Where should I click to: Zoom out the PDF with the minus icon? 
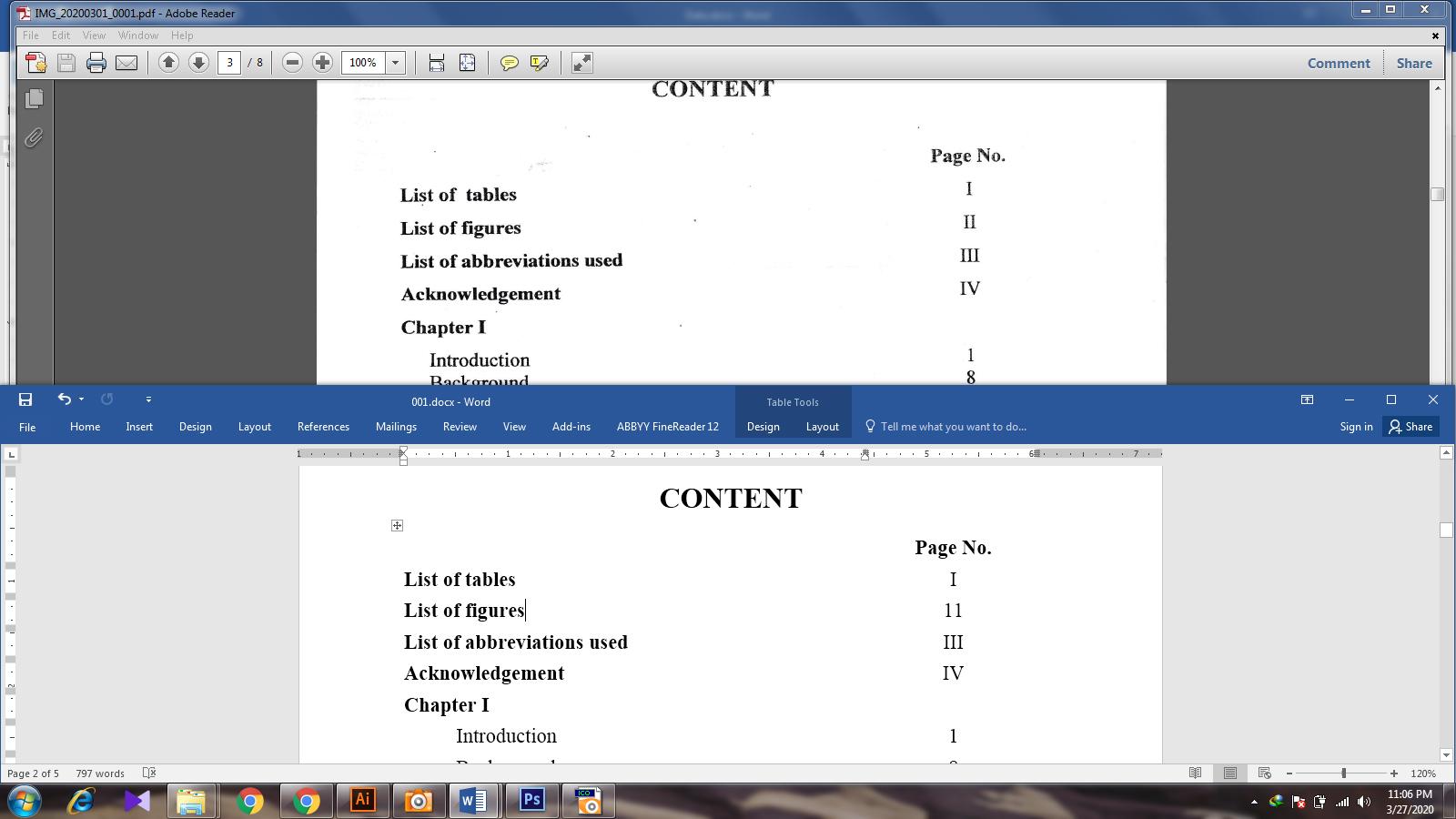[292, 63]
